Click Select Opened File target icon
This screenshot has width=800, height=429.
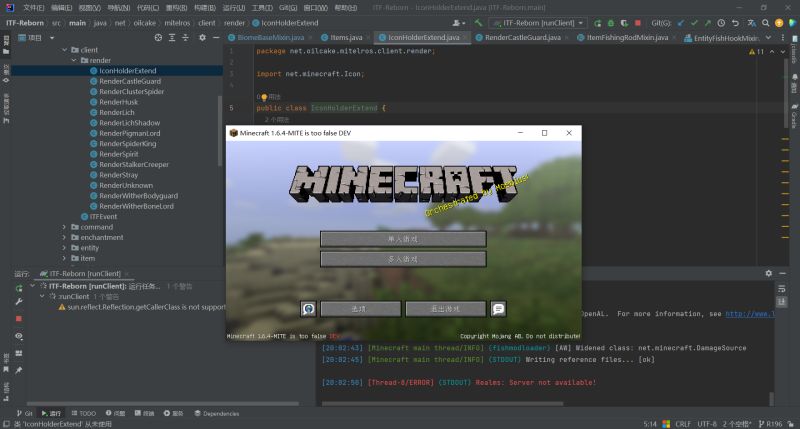[x=158, y=38]
